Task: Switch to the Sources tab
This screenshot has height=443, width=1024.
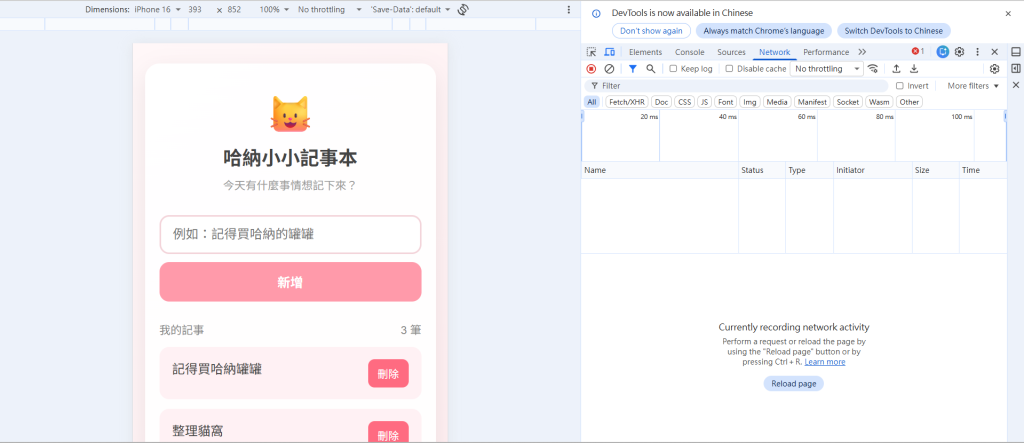Action: (x=731, y=52)
